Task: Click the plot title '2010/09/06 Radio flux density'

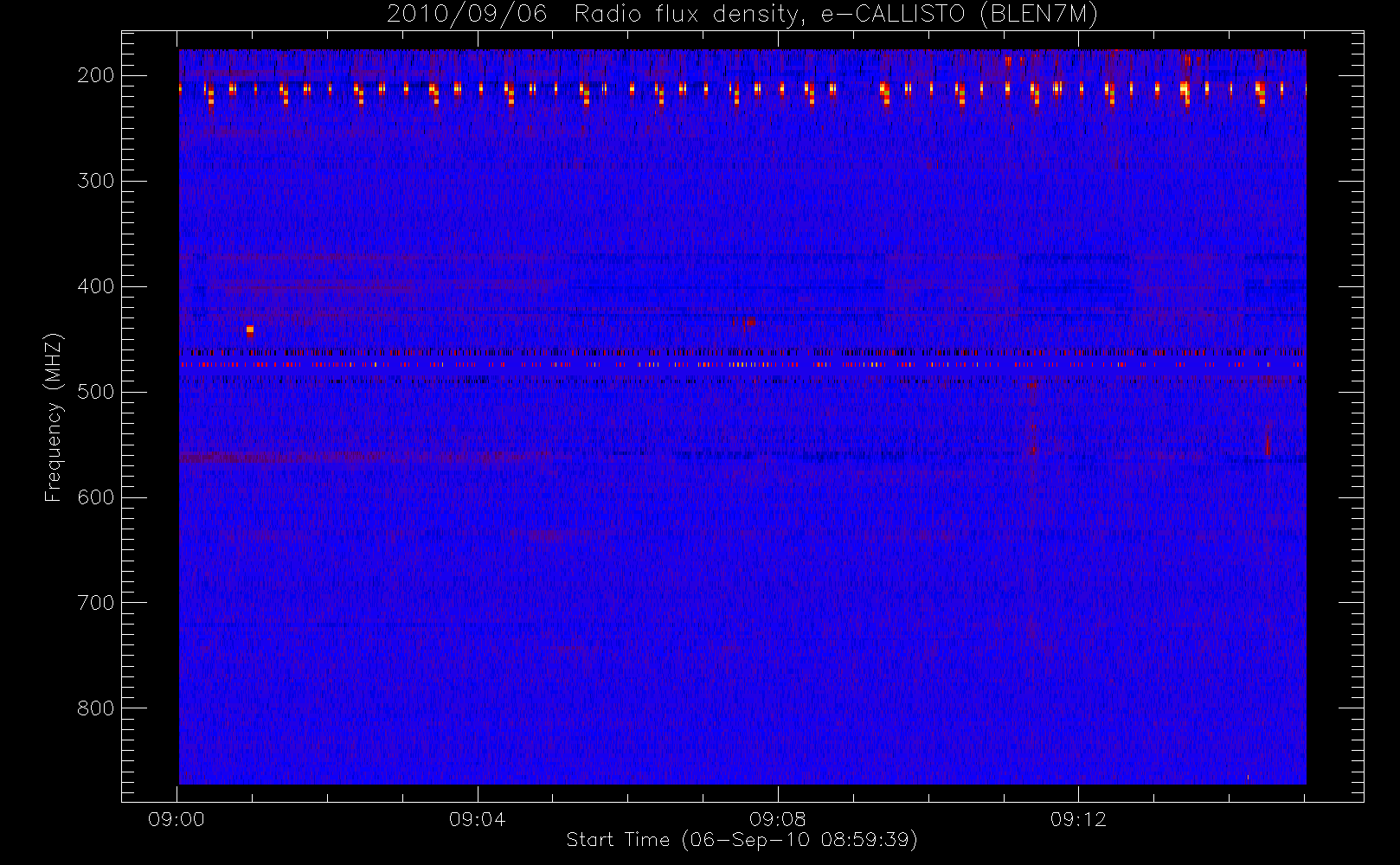Action: (742, 14)
